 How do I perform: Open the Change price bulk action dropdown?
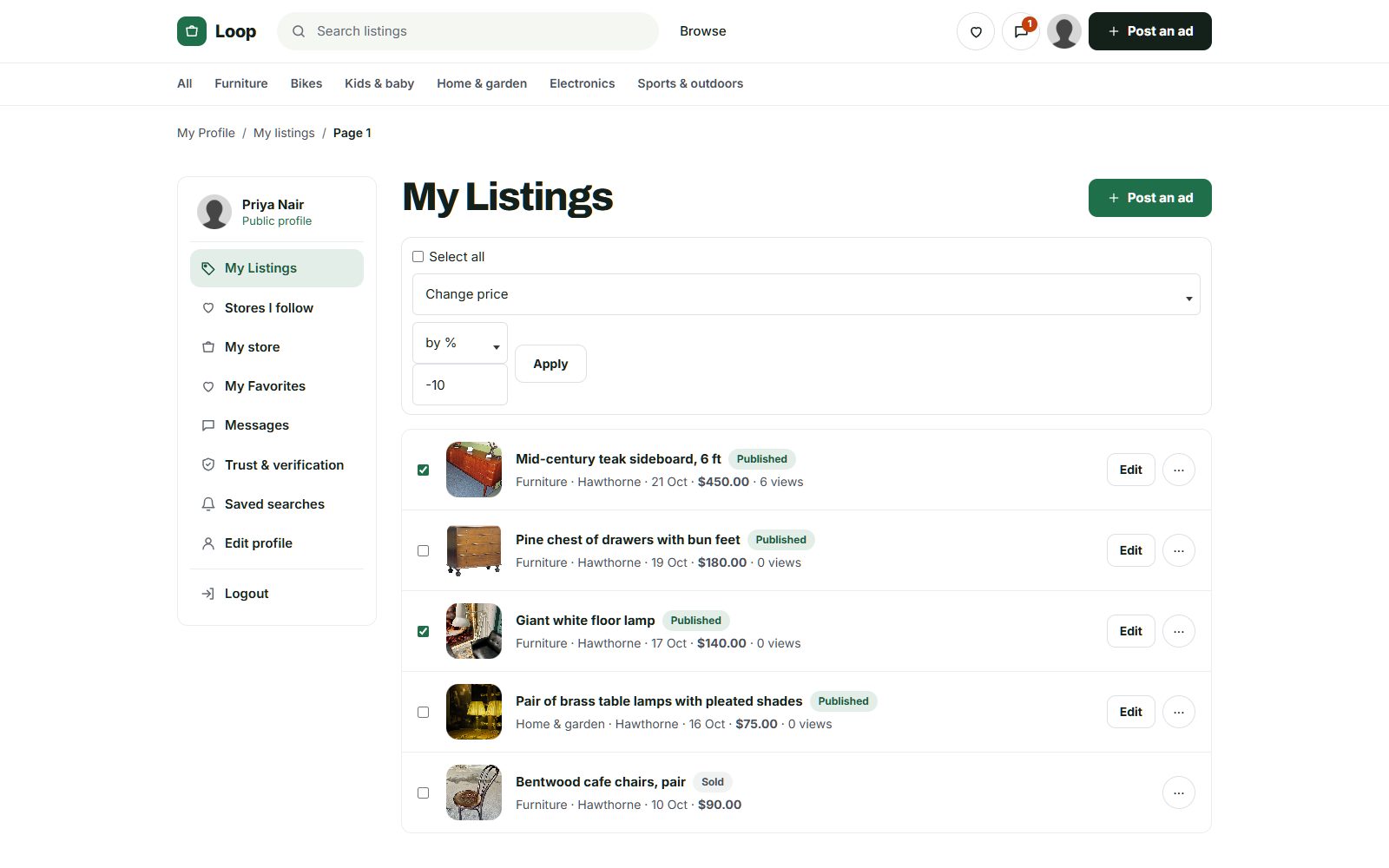pos(806,294)
